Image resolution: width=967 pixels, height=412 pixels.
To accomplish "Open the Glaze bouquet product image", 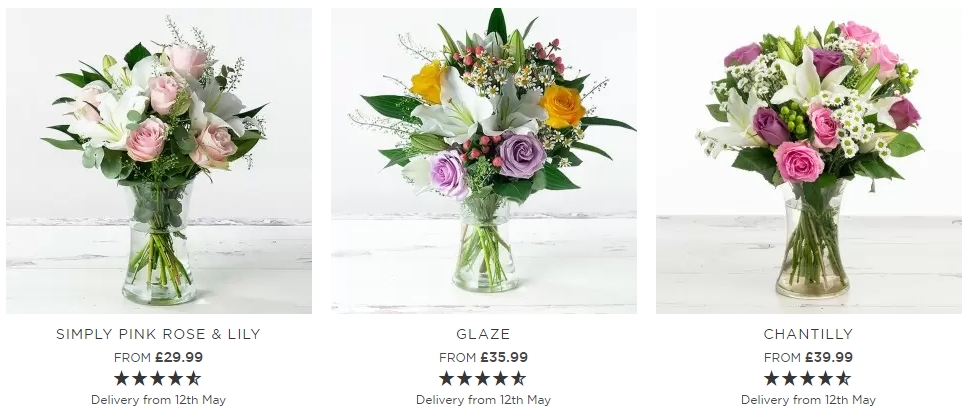I will pos(484,160).
